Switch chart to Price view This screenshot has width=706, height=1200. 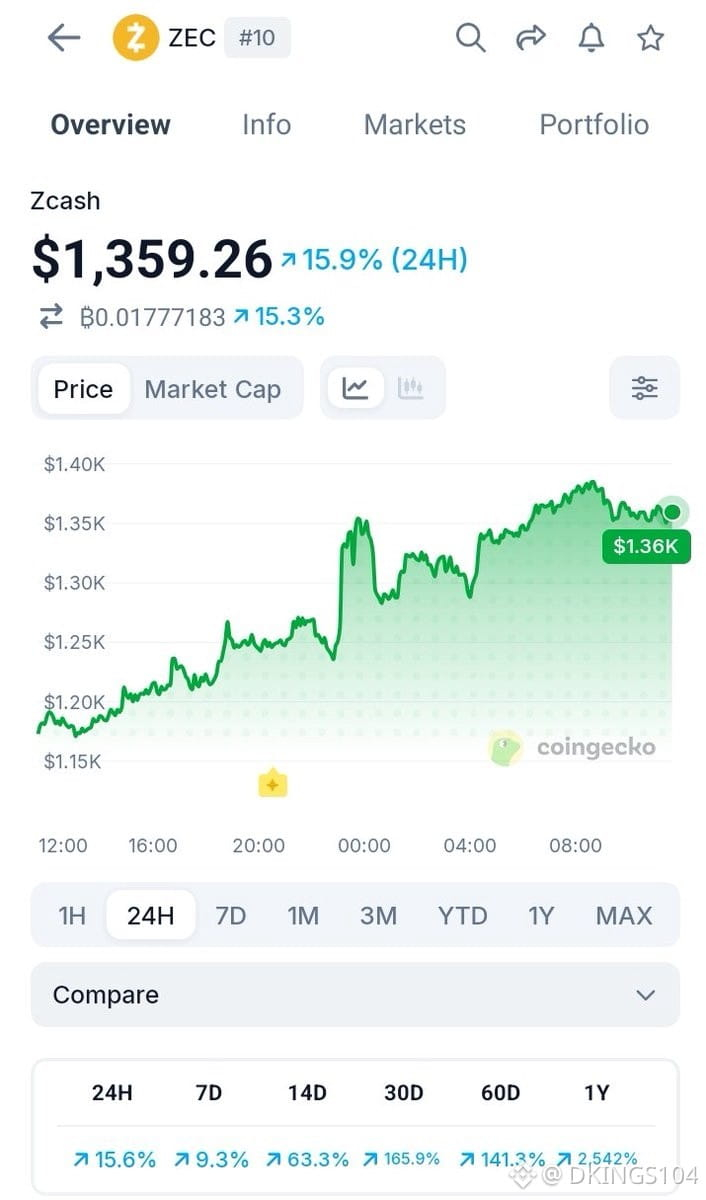pyautogui.click(x=83, y=389)
